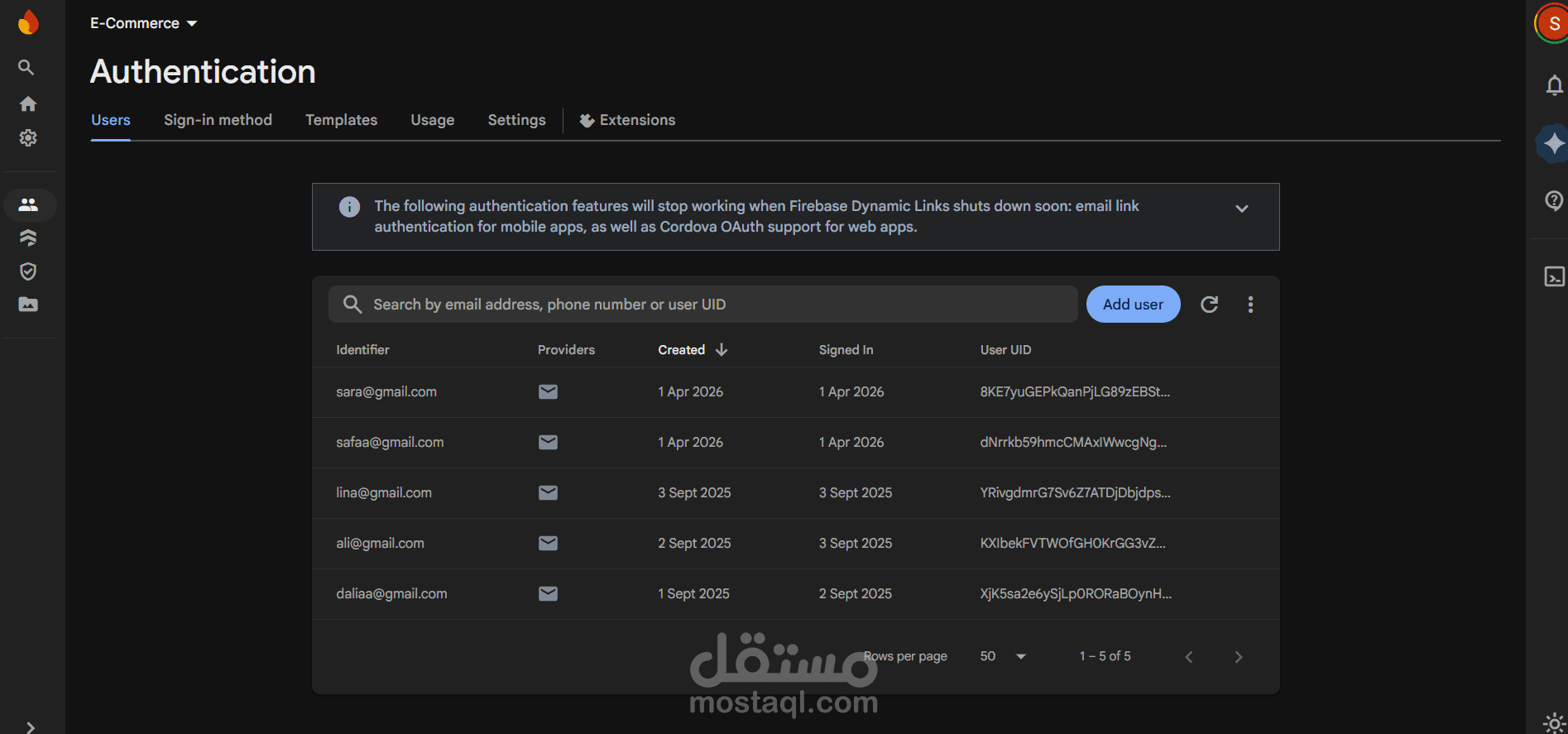Switch to the Sign-in method tab
This screenshot has width=1568, height=734.
point(218,120)
